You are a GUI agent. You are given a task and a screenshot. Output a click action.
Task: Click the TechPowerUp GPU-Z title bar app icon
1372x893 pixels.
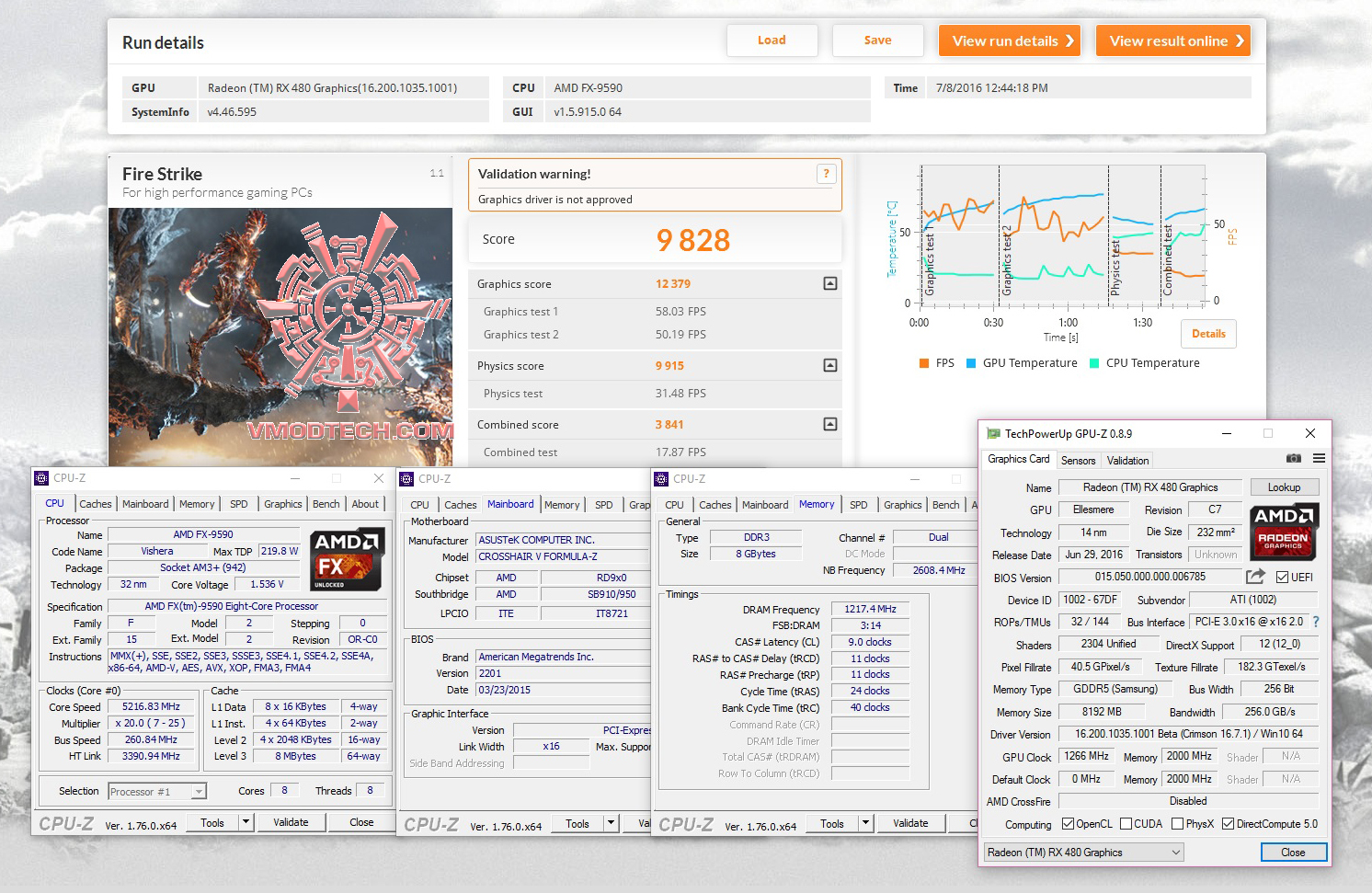993,433
